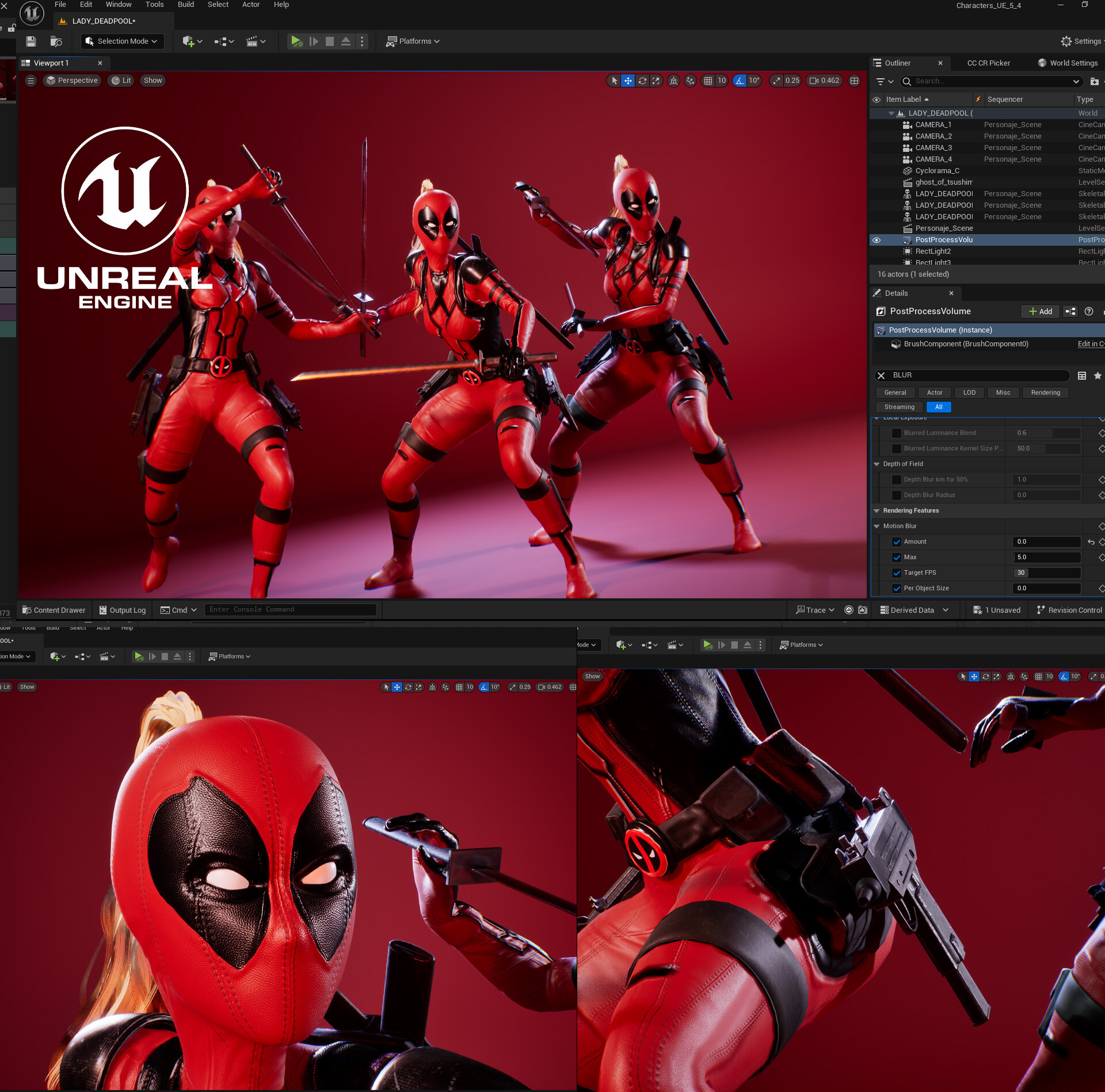Collapse the Depth of Field section

pos(877,464)
